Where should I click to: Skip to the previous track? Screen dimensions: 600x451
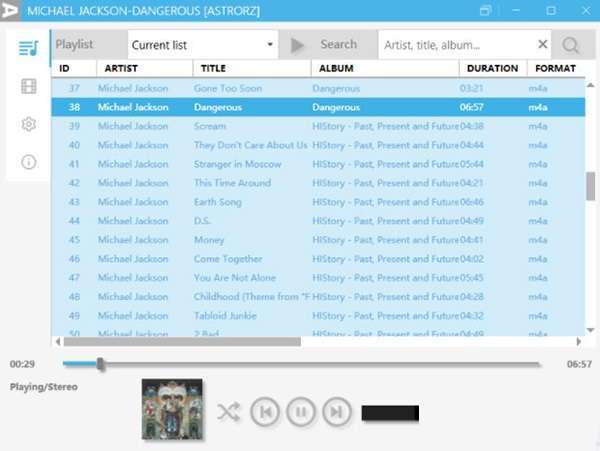(x=265, y=412)
